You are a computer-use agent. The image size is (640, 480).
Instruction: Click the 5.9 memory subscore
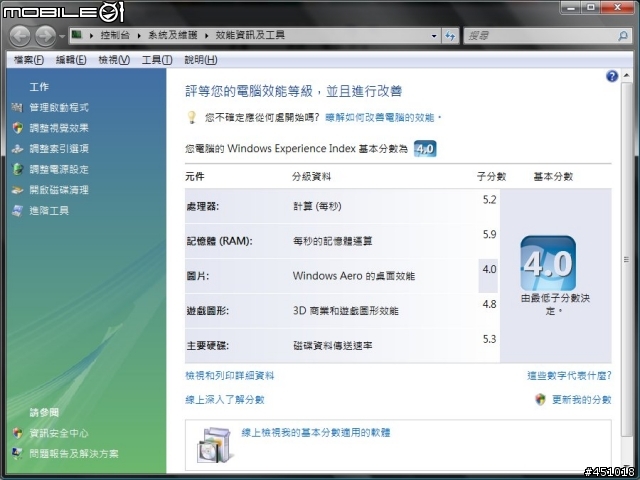pos(489,234)
